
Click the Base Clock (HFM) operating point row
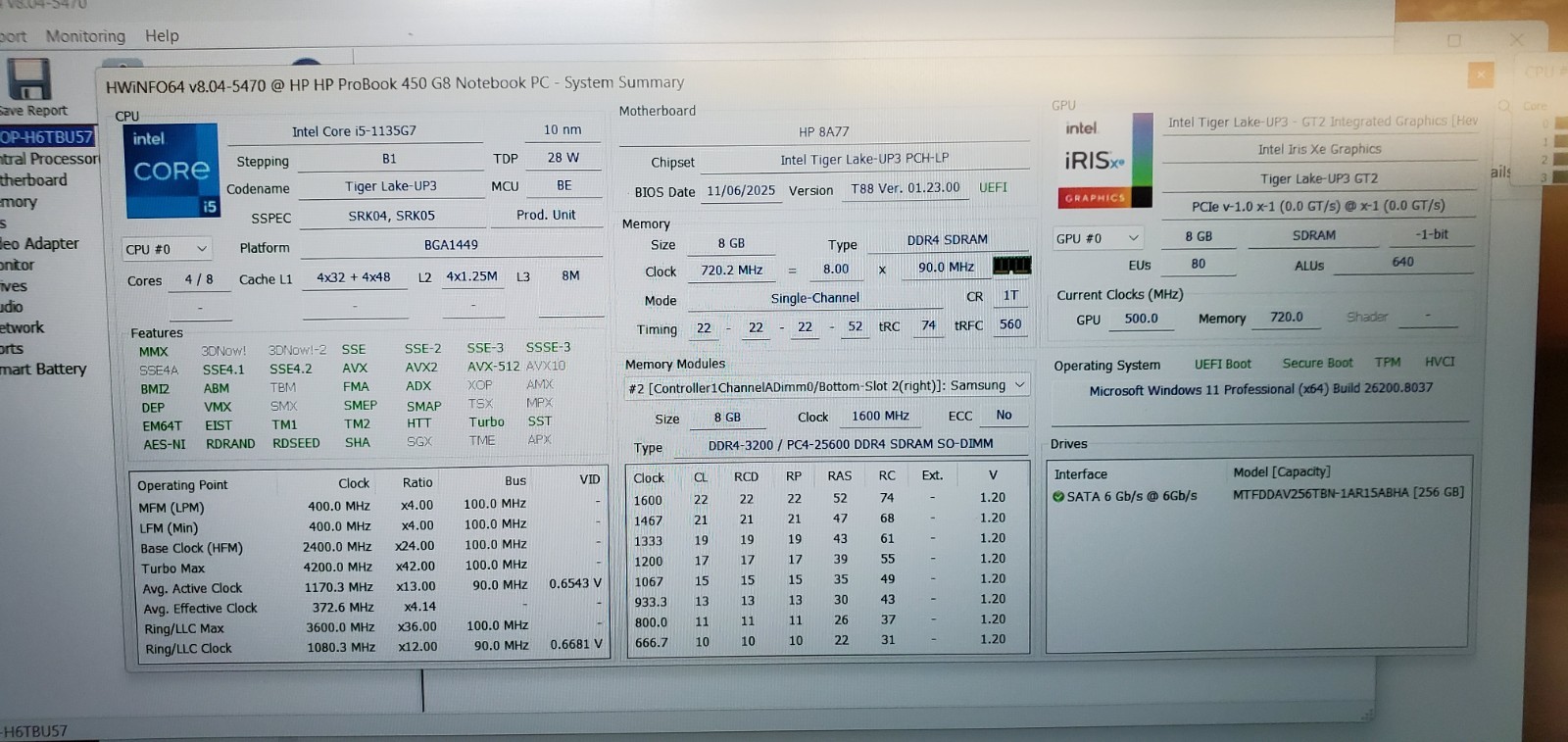[370, 546]
